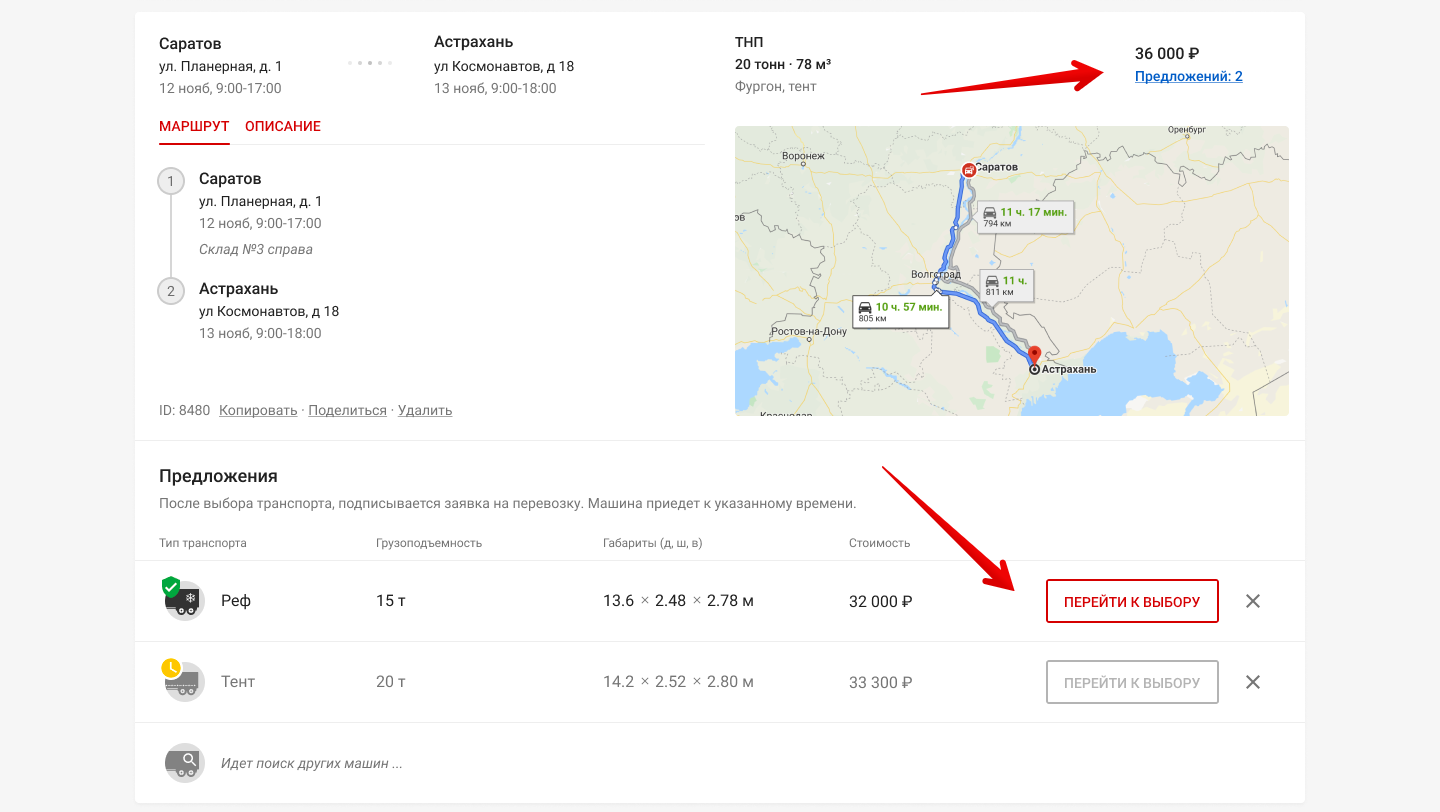
Task: Remove the Реф offer with X icon
Action: [x=1253, y=601]
